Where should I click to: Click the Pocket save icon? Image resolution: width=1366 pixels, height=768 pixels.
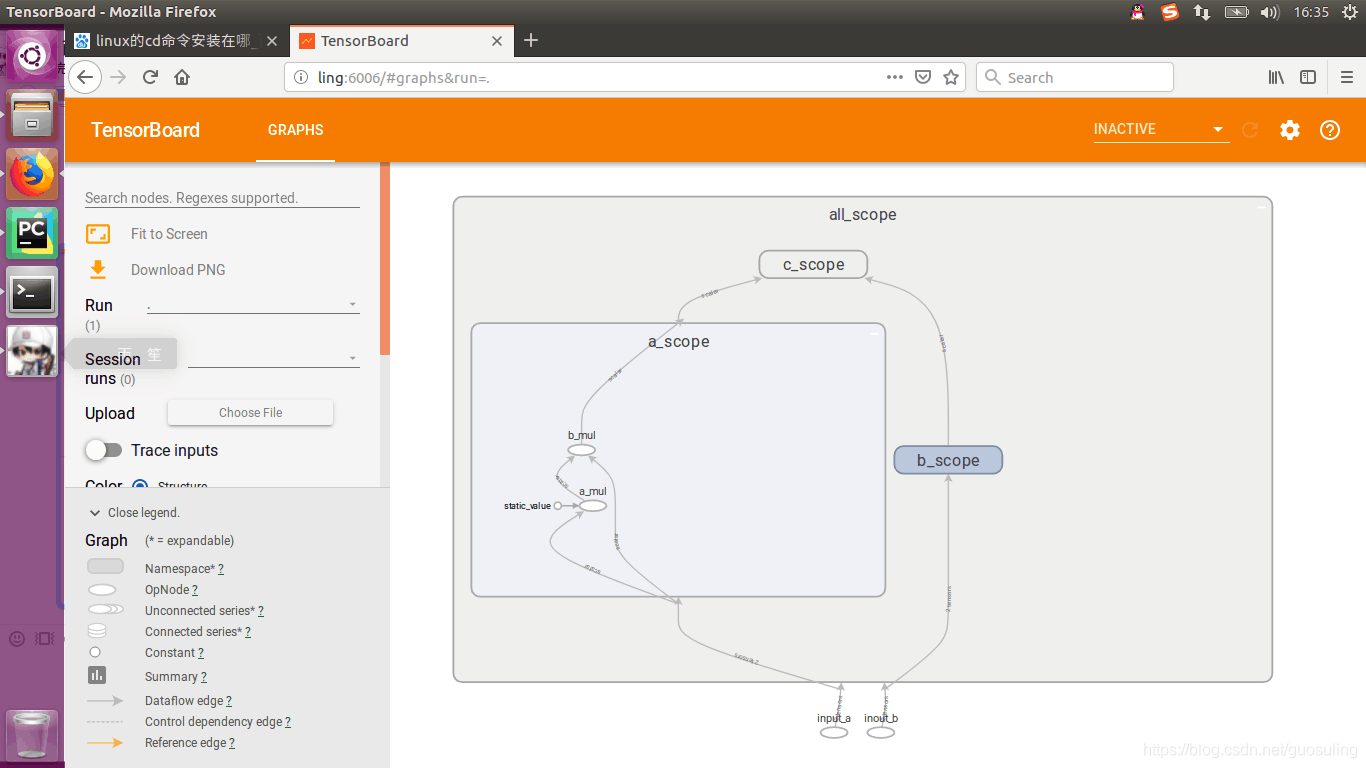point(923,77)
